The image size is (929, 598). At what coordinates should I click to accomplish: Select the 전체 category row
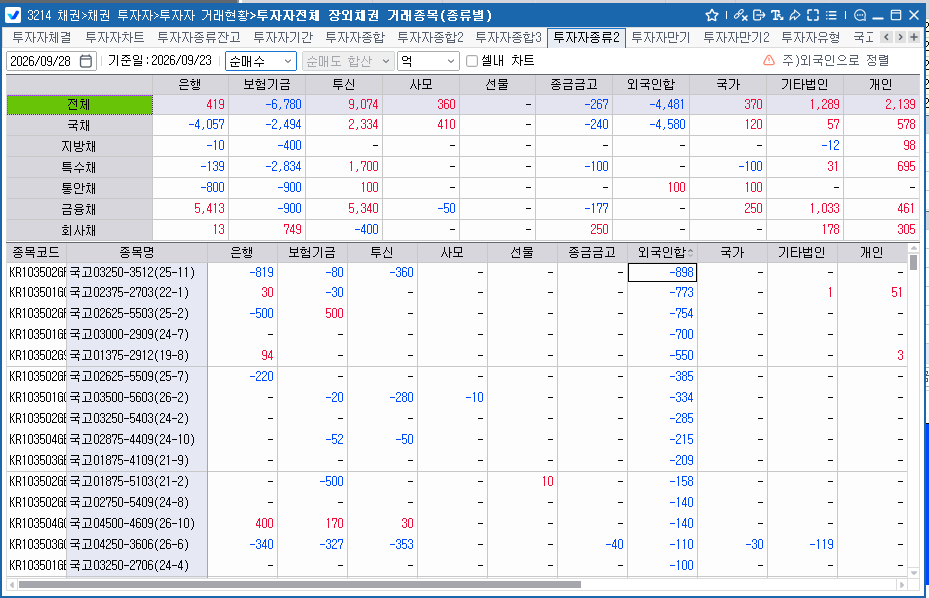(x=79, y=104)
